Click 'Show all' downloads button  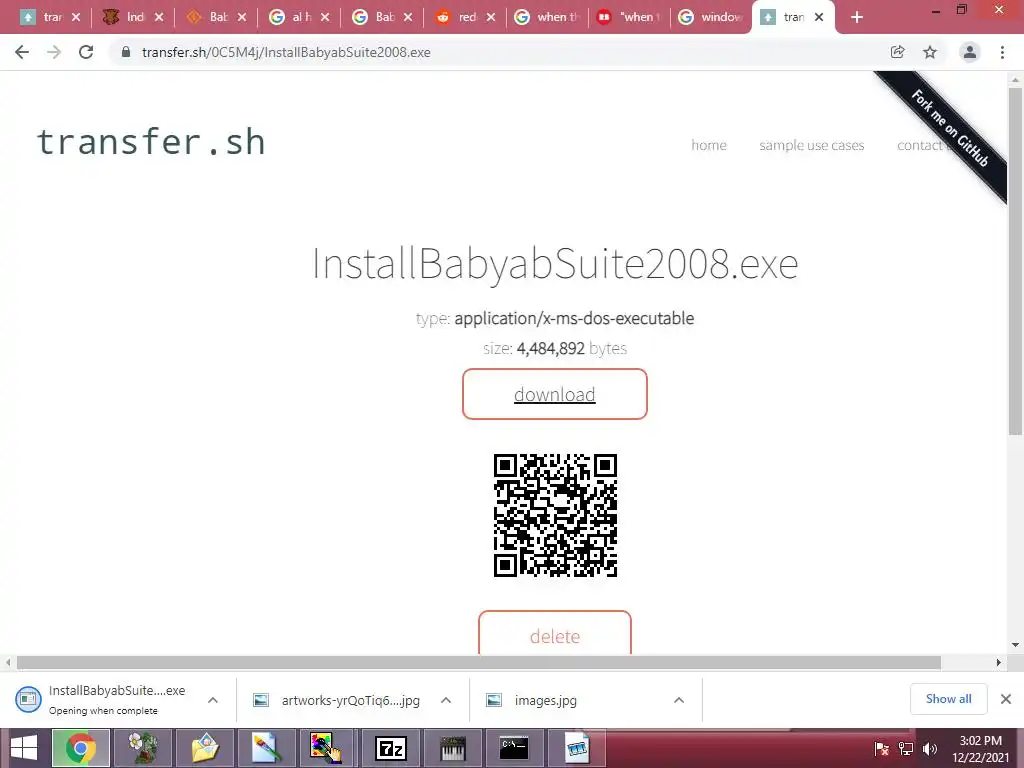click(948, 699)
